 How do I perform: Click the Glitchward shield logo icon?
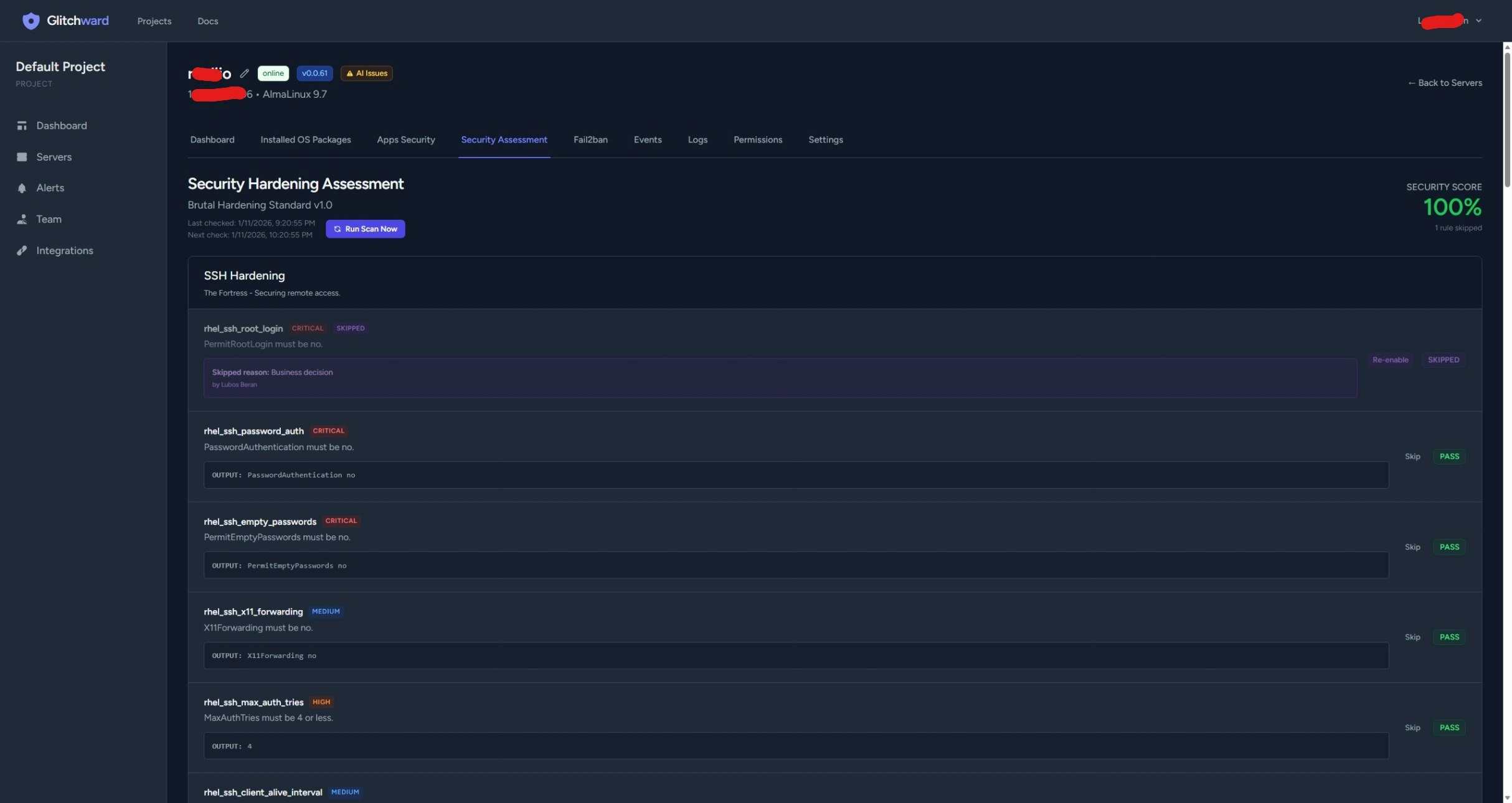point(31,21)
